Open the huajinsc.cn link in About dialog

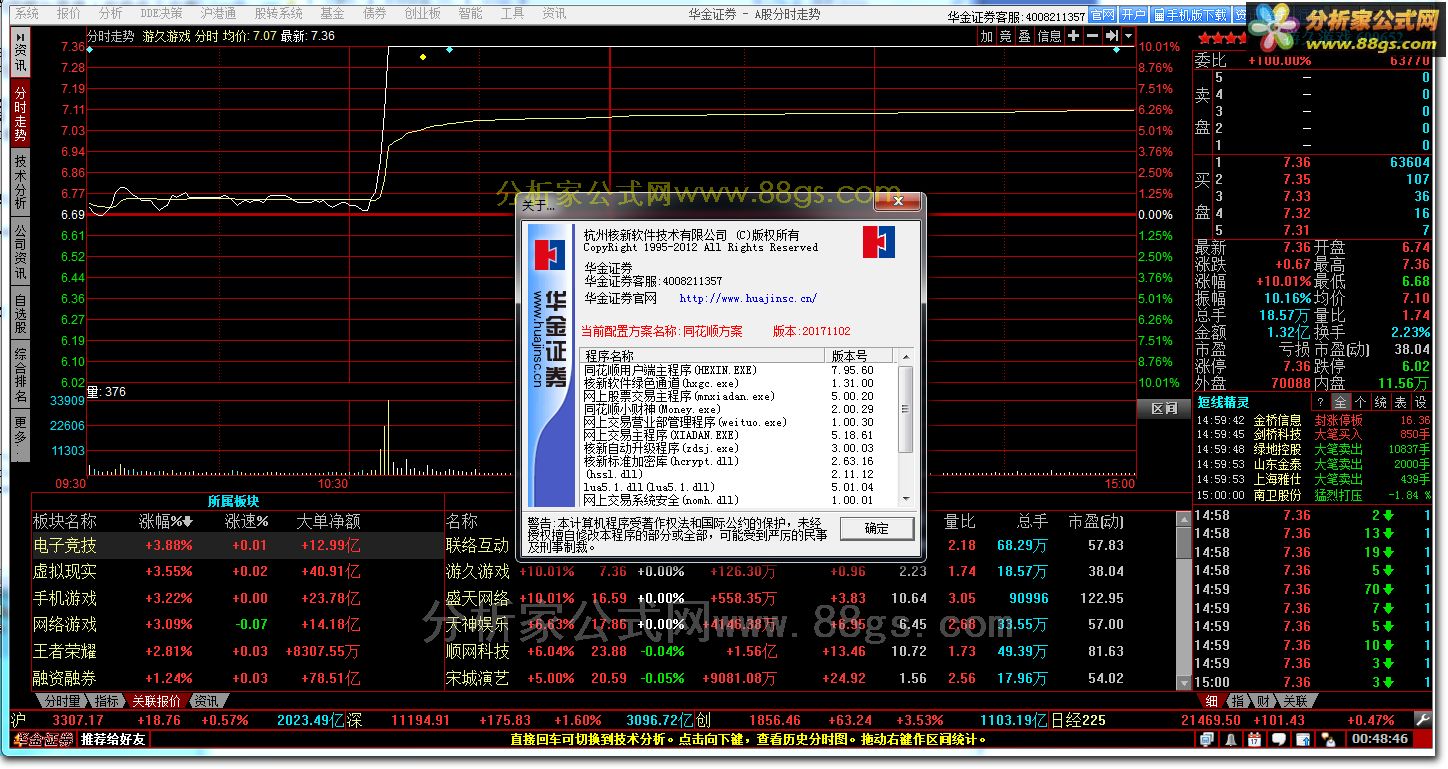click(748, 298)
